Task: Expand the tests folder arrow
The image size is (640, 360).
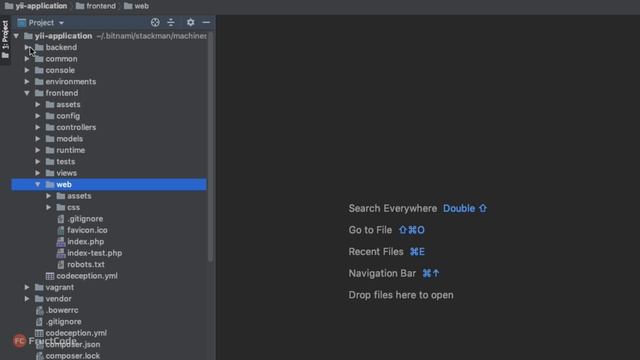Action: [x=38, y=162]
